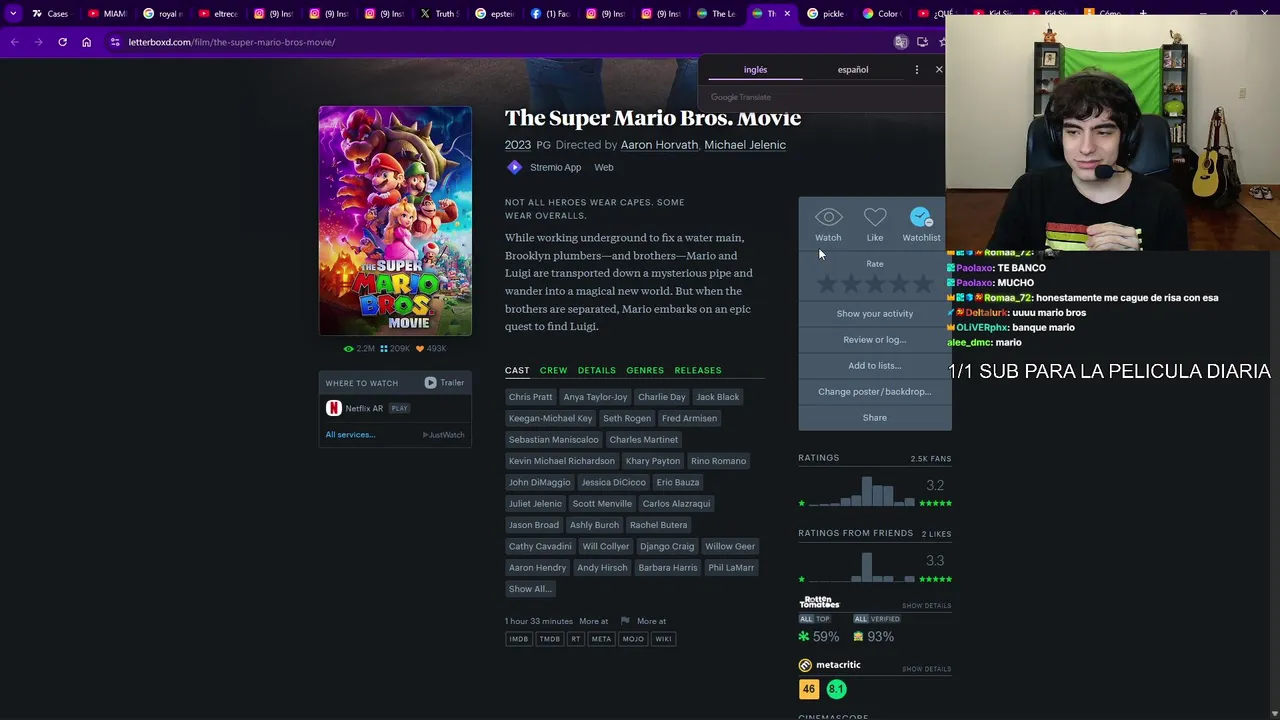Open the browser tab search dropdown
The width and height of the screenshot is (1280, 720).
[13, 14]
